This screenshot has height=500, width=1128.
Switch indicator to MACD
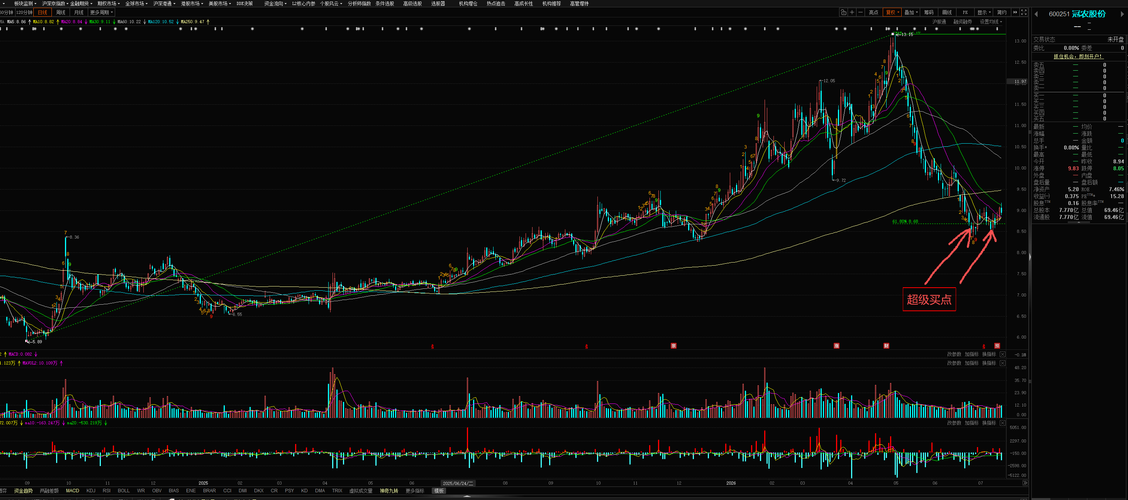click(73, 491)
